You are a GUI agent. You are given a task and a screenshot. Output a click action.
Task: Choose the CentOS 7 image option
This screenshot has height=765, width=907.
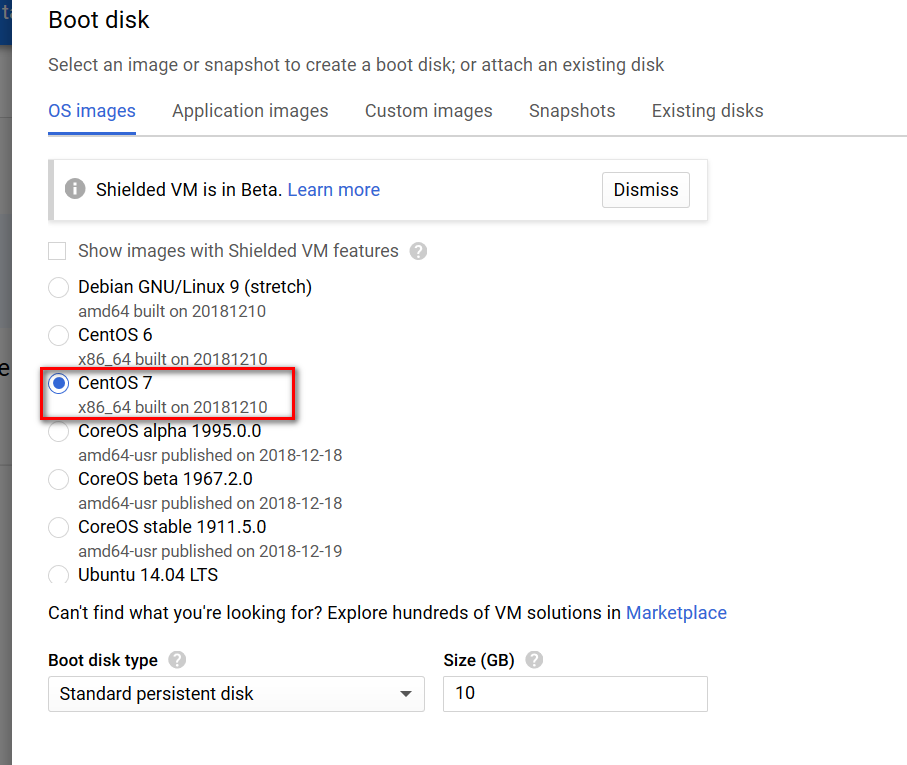click(x=59, y=383)
